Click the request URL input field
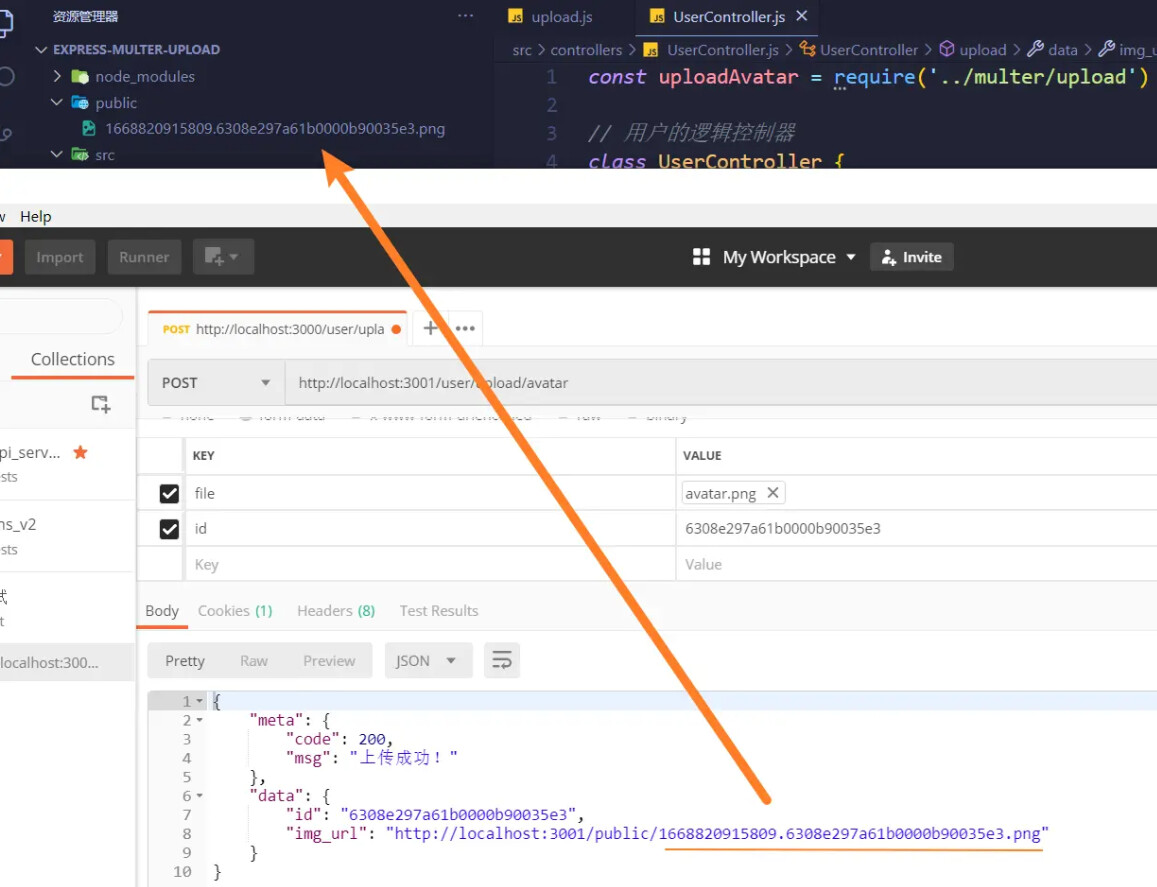 tap(721, 382)
